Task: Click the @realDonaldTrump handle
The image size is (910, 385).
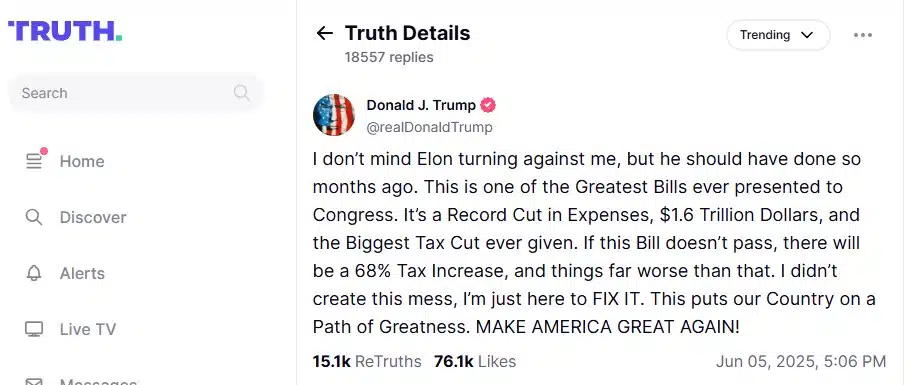Action: (429, 127)
